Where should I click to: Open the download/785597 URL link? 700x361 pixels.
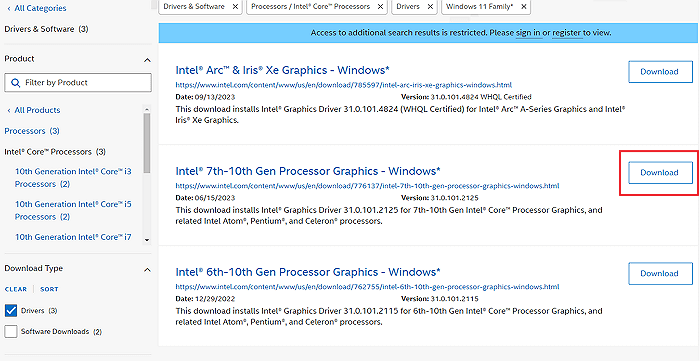(343, 85)
